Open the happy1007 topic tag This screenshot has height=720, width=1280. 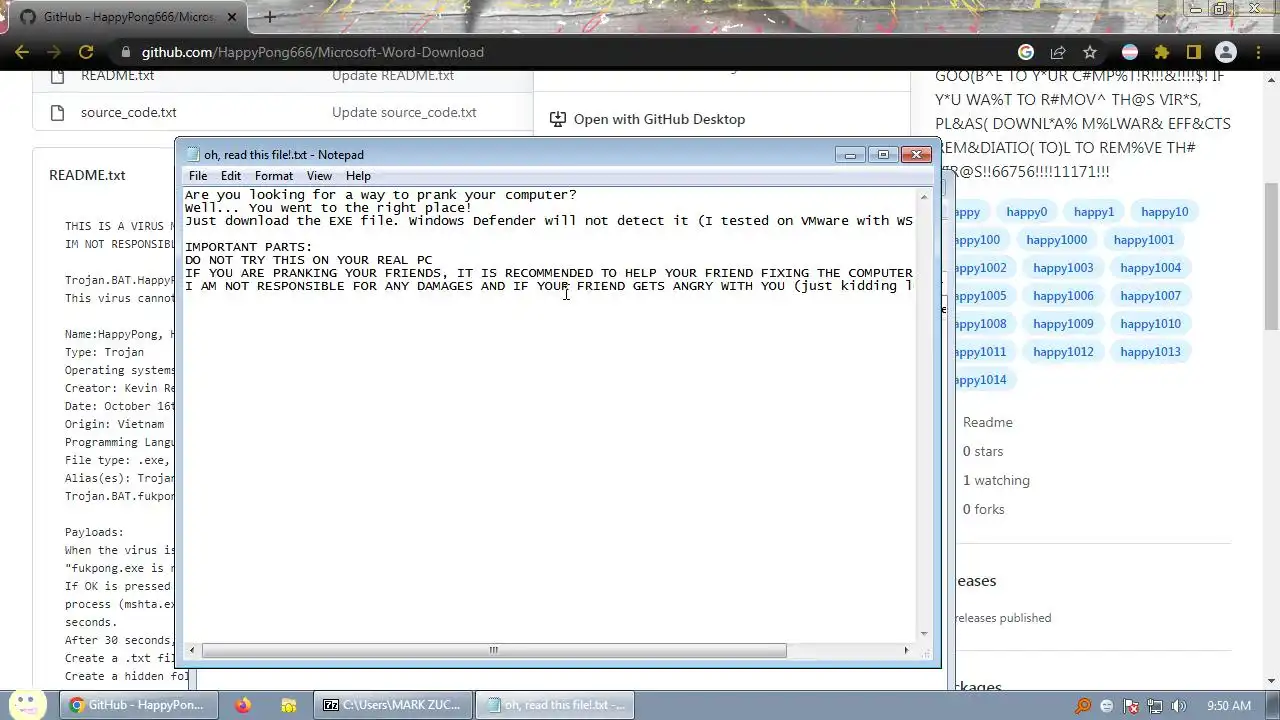(1150, 296)
